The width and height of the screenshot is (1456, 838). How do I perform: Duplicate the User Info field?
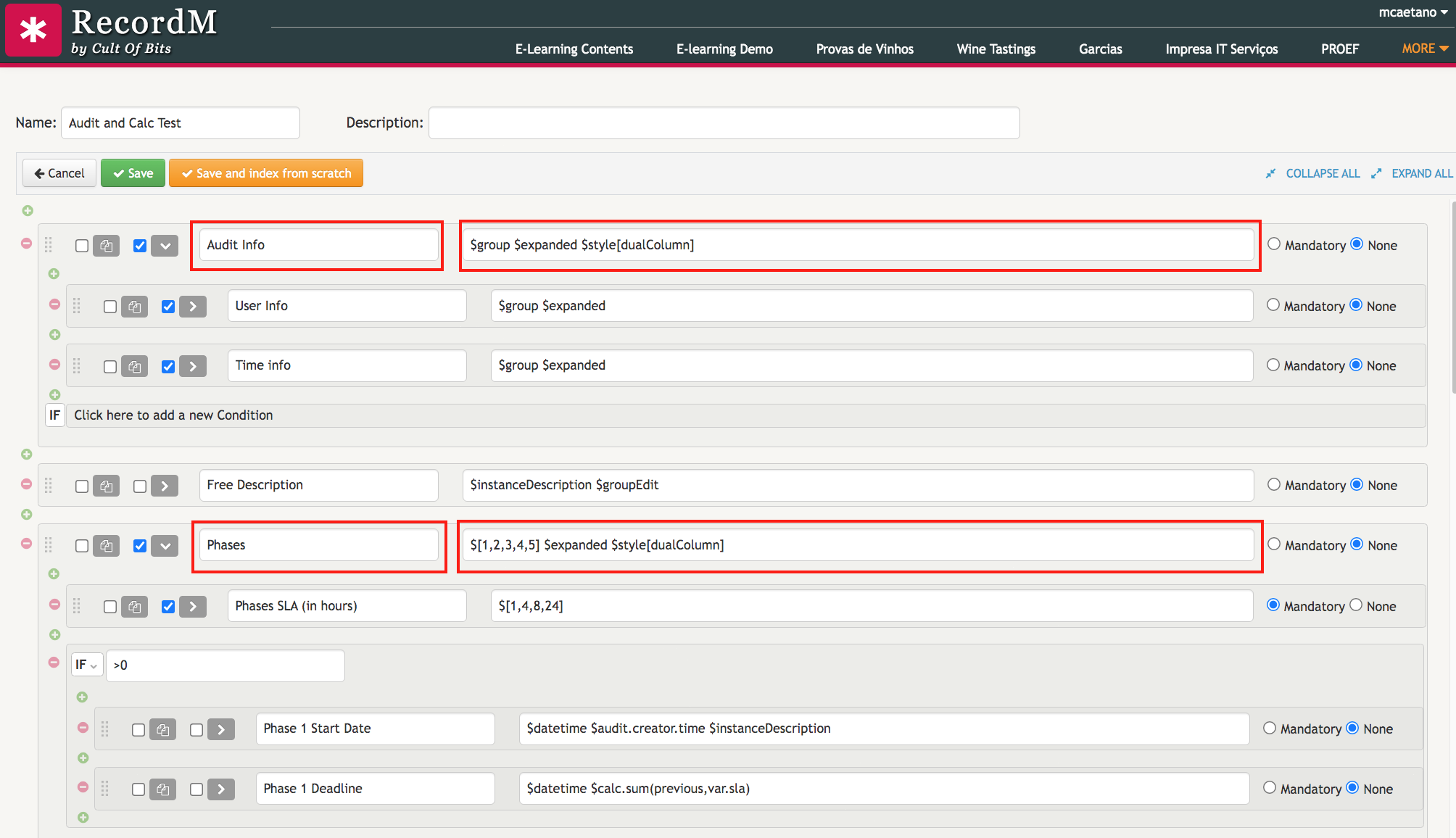point(135,307)
